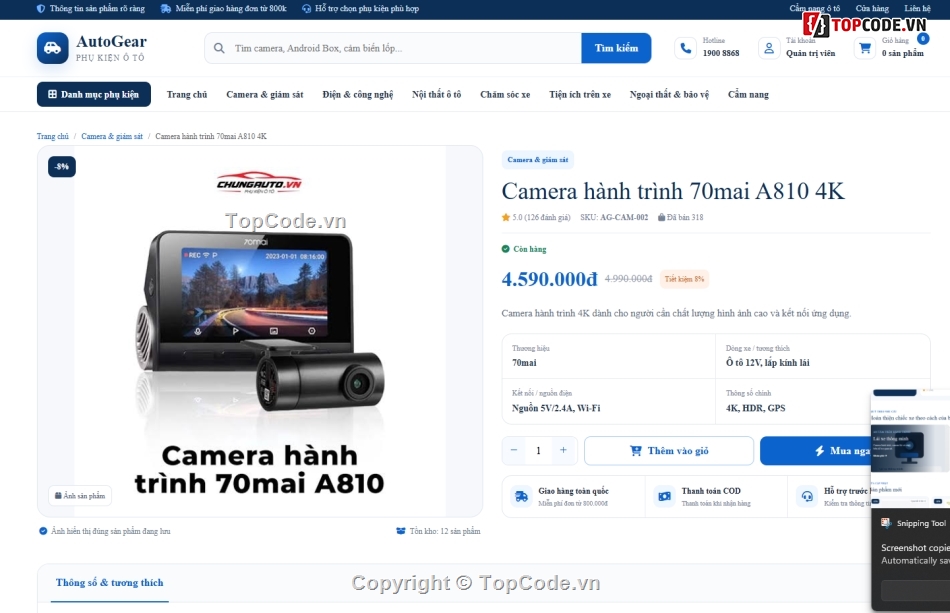Click the quantity input field

(x=538, y=450)
